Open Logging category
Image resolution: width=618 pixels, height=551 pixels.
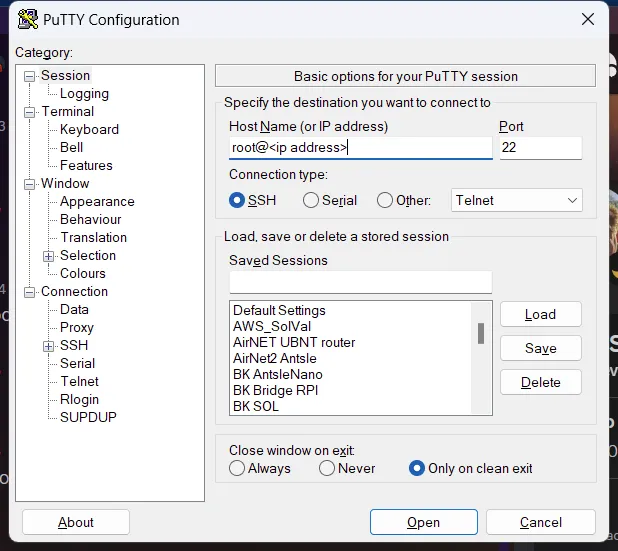click(84, 93)
